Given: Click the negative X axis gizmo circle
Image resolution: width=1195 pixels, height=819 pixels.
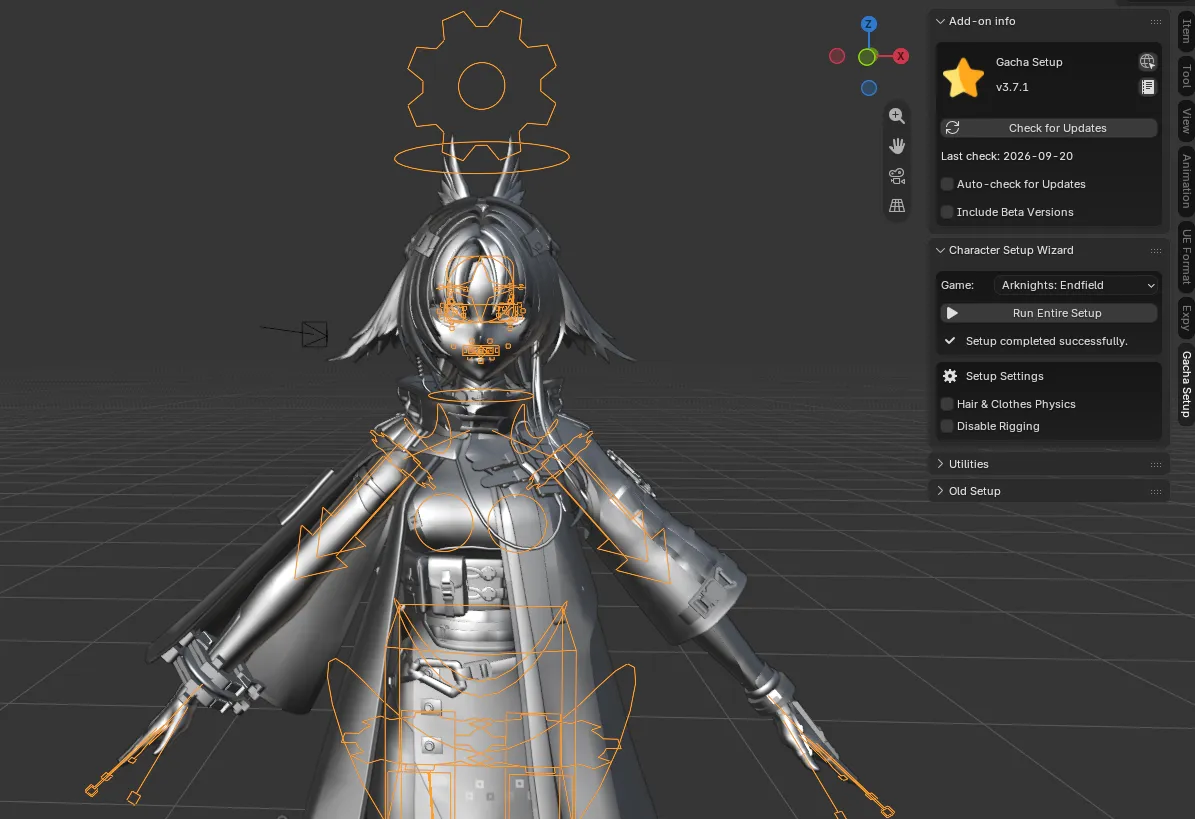Looking at the screenshot, I should coord(837,56).
